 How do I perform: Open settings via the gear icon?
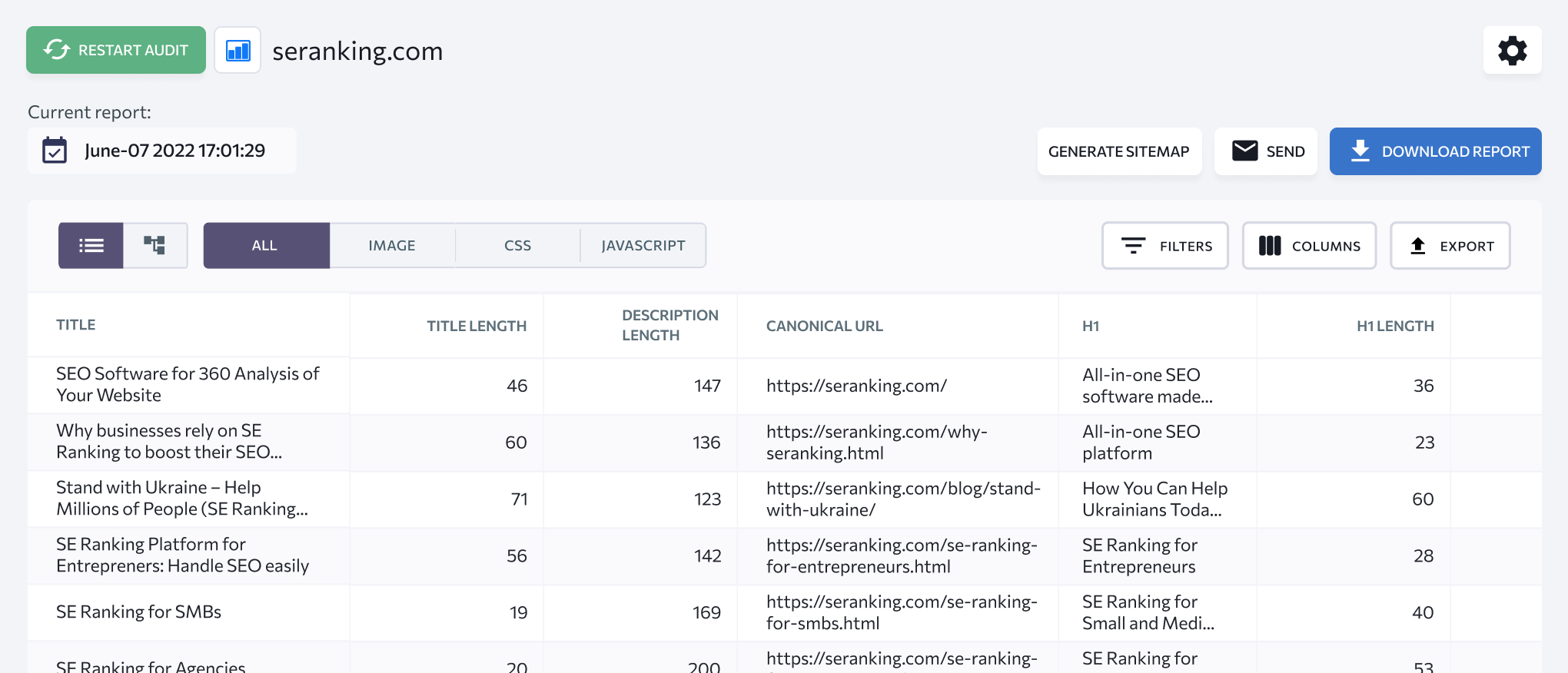click(x=1512, y=50)
